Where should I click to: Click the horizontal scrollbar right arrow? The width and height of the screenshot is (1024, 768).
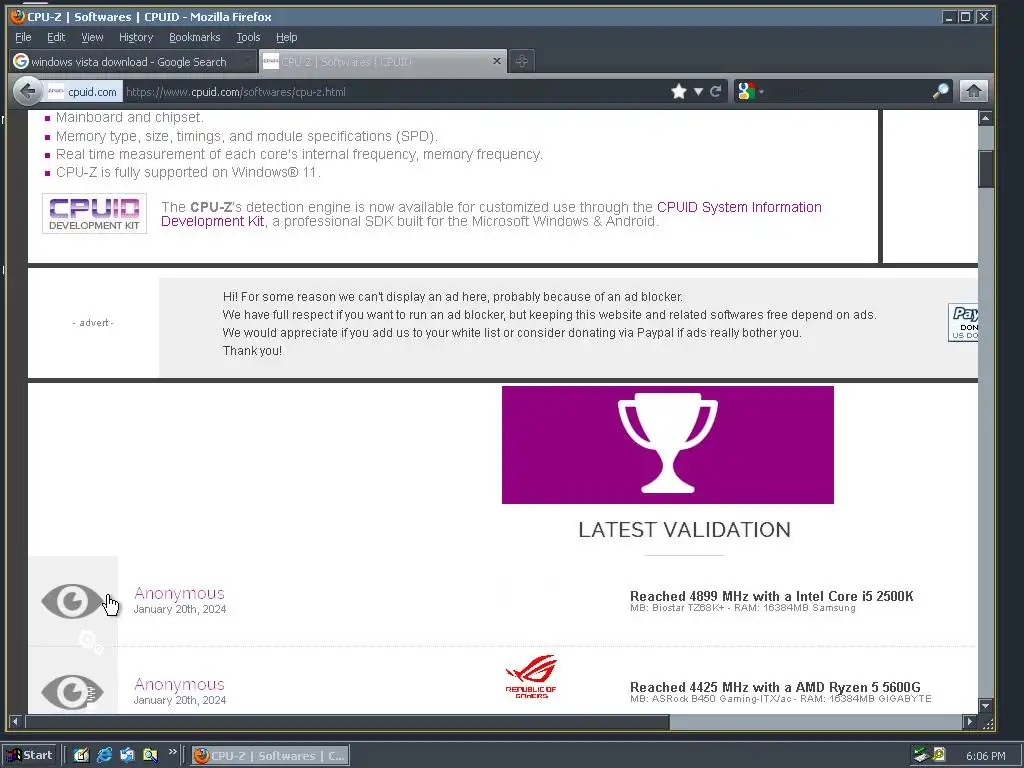pyautogui.click(x=970, y=722)
